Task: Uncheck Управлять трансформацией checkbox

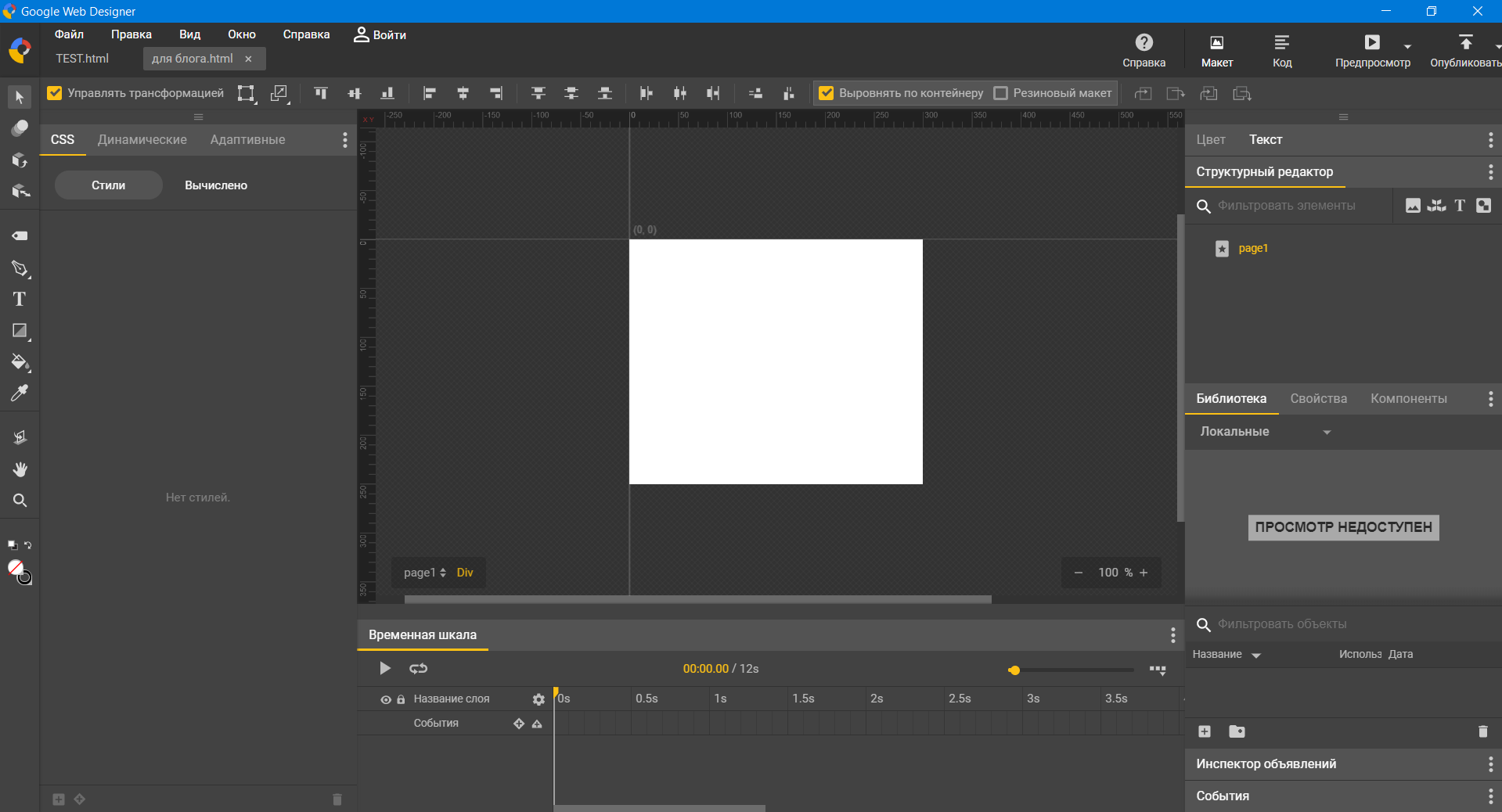Action: [x=54, y=93]
